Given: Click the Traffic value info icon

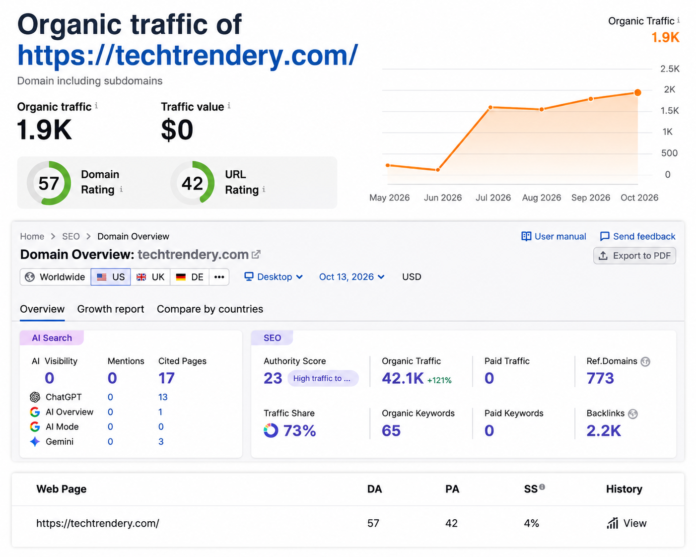Looking at the screenshot, I should [229, 106].
